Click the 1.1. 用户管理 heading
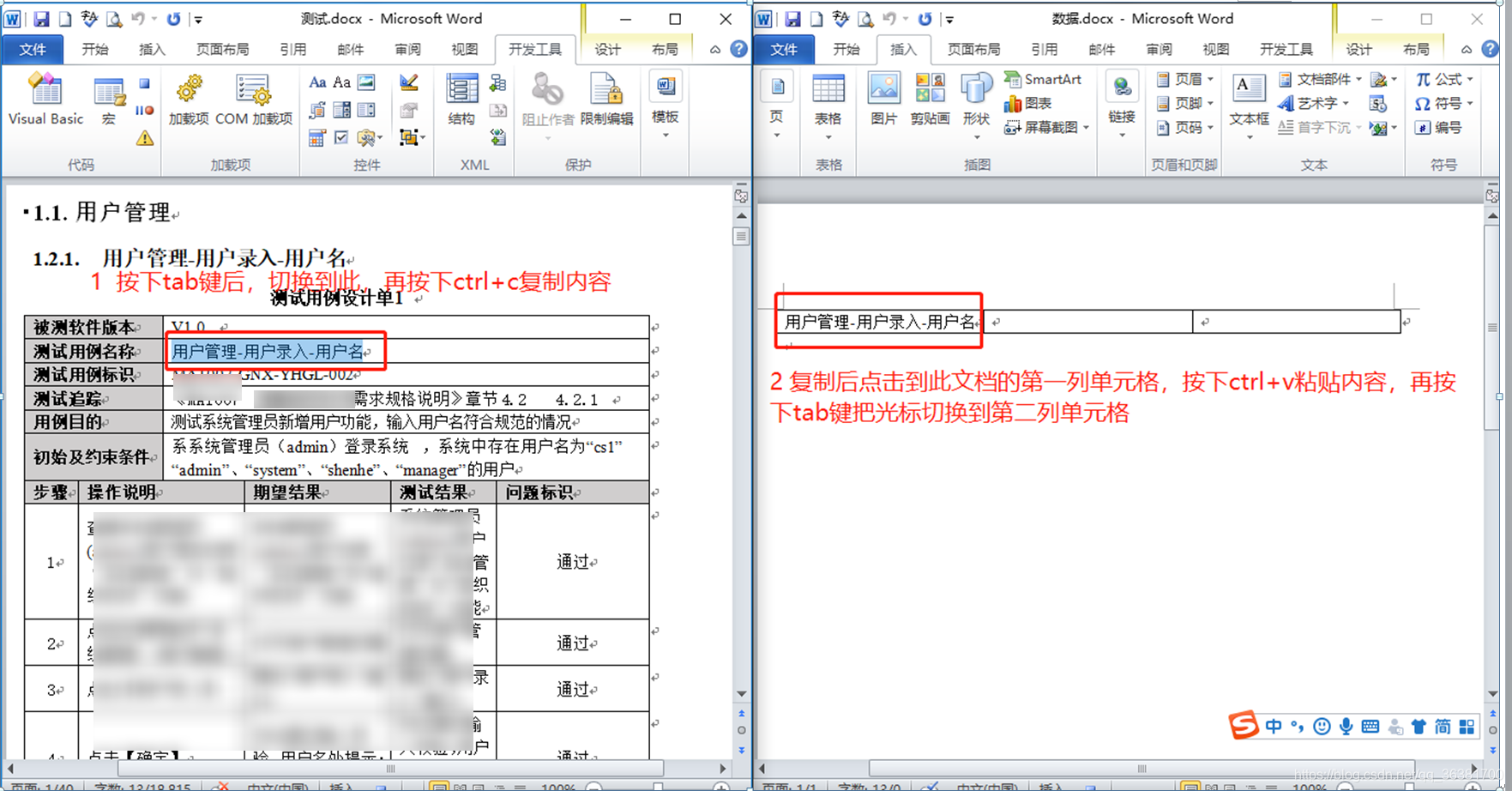The height and width of the screenshot is (791, 1512). click(100, 212)
